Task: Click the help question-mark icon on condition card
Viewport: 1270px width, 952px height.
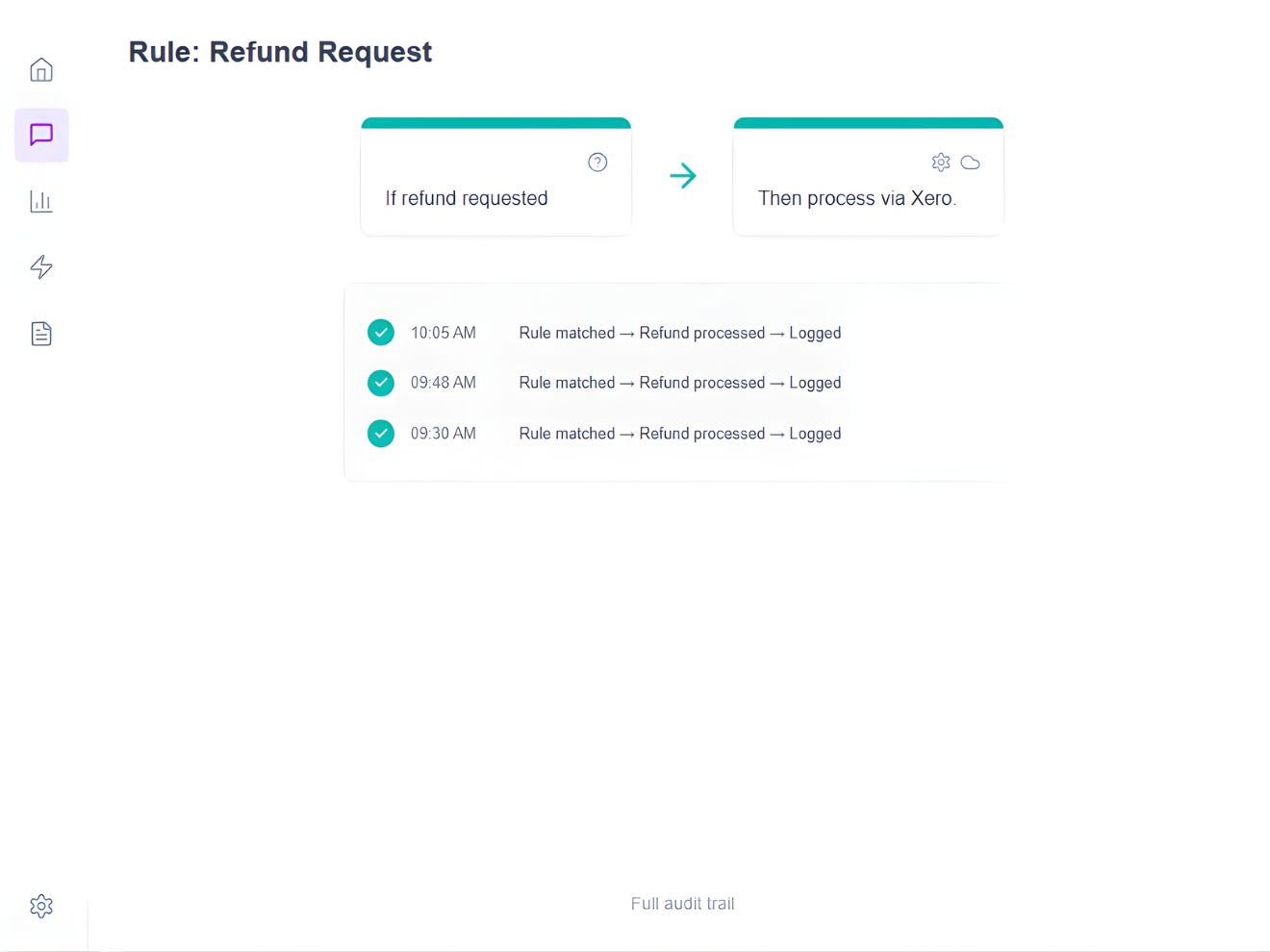Action: [x=597, y=162]
